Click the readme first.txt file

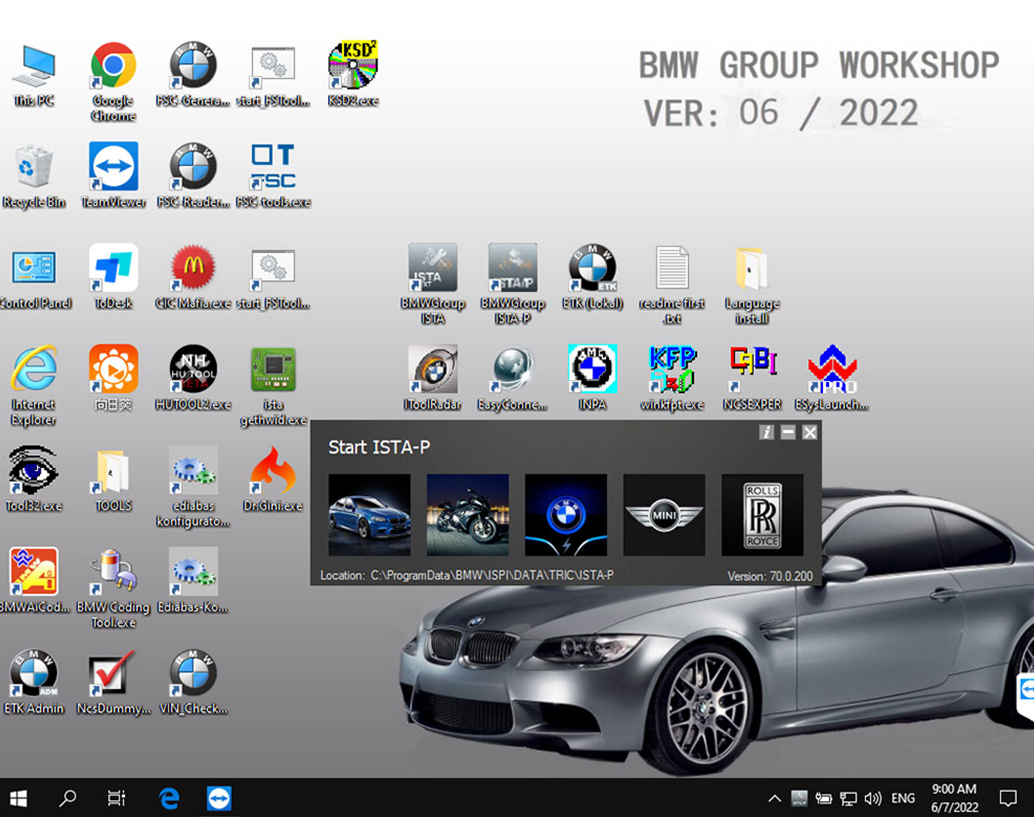672,284
